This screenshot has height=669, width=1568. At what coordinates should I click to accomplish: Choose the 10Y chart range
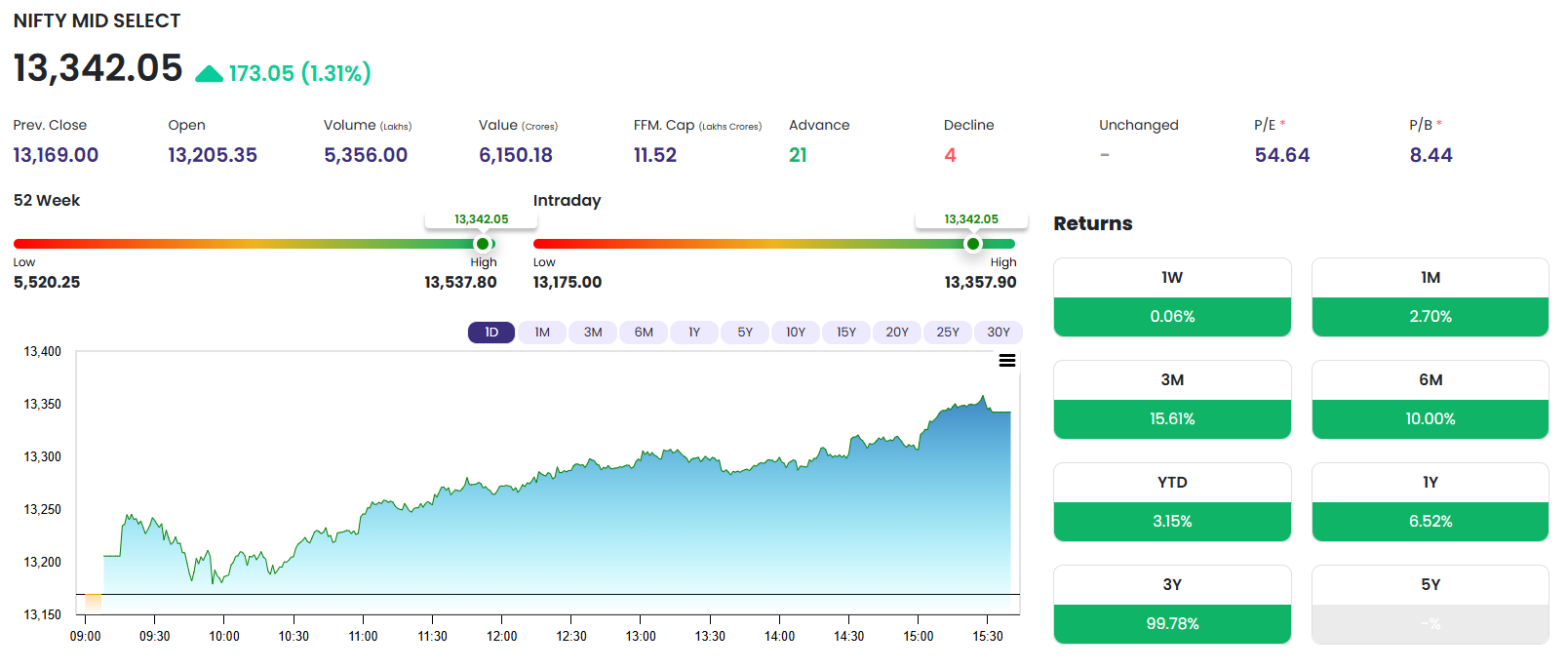(796, 333)
